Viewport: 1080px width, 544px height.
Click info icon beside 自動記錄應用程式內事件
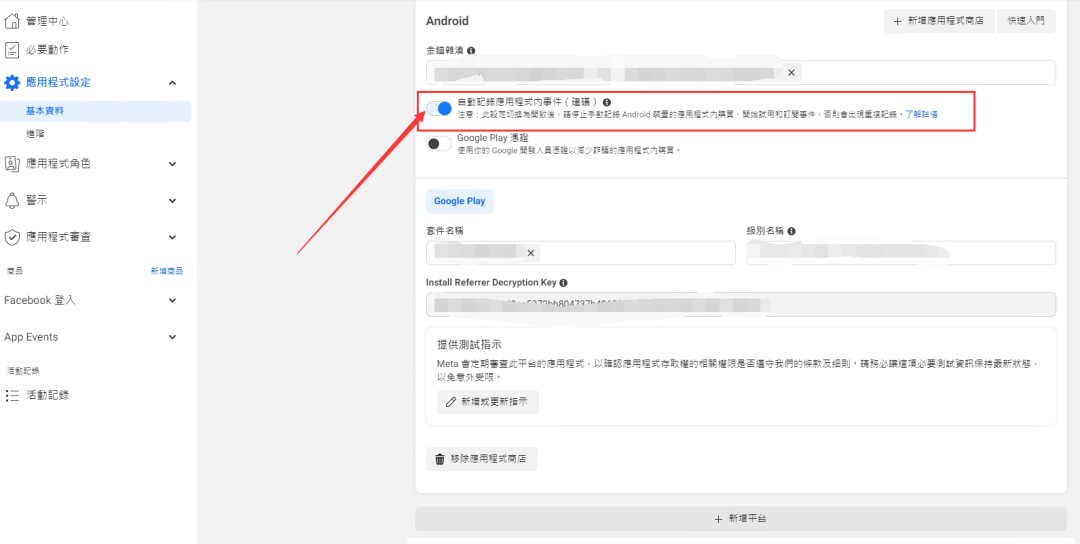[x=607, y=102]
